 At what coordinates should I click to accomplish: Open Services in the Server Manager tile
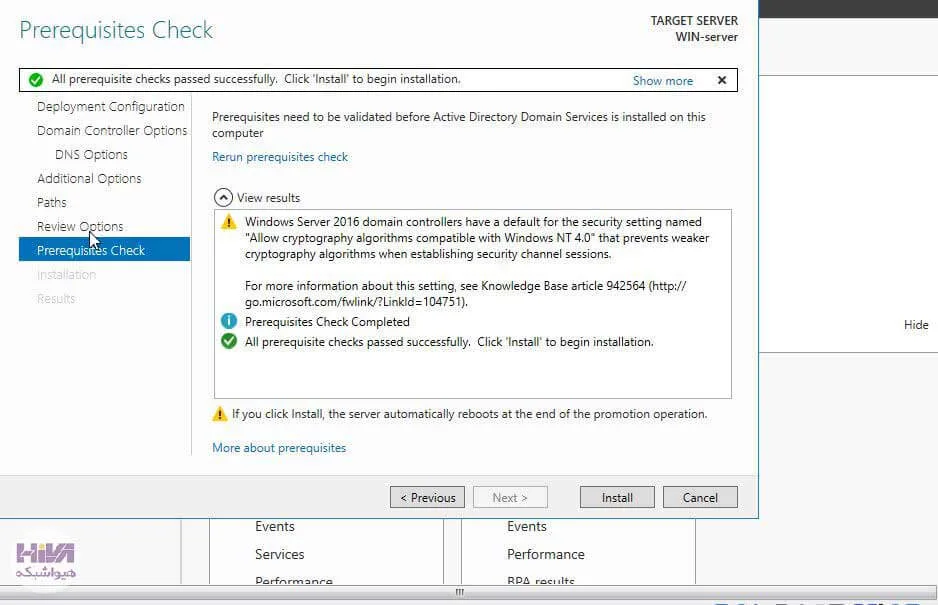coord(279,555)
